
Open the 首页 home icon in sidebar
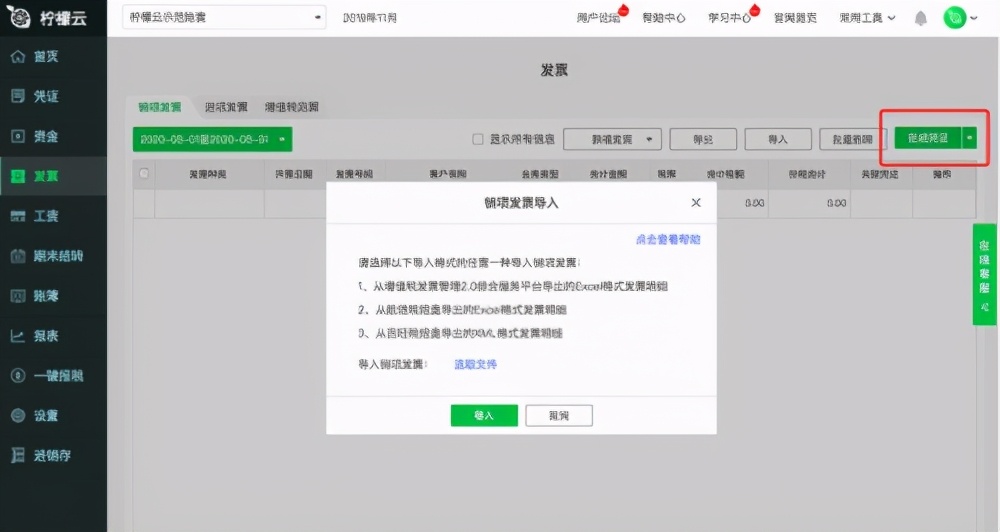[18, 57]
